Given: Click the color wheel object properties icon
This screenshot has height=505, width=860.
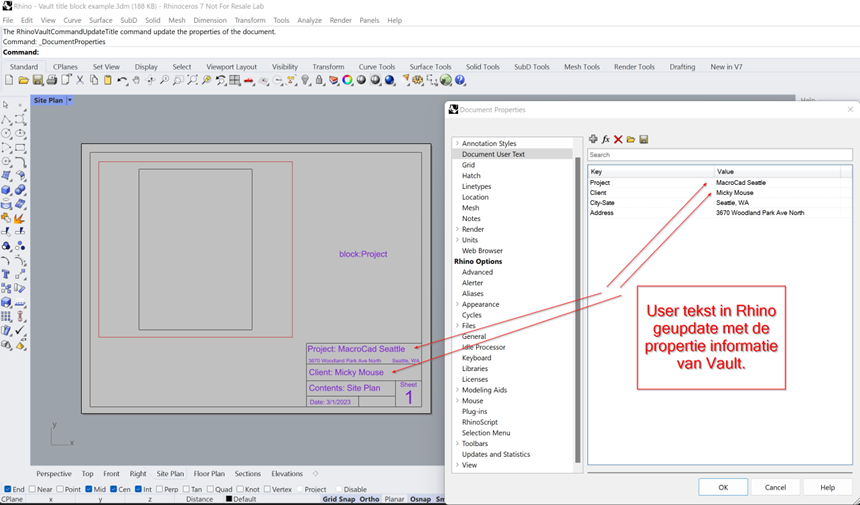Looking at the screenshot, I should (347, 80).
